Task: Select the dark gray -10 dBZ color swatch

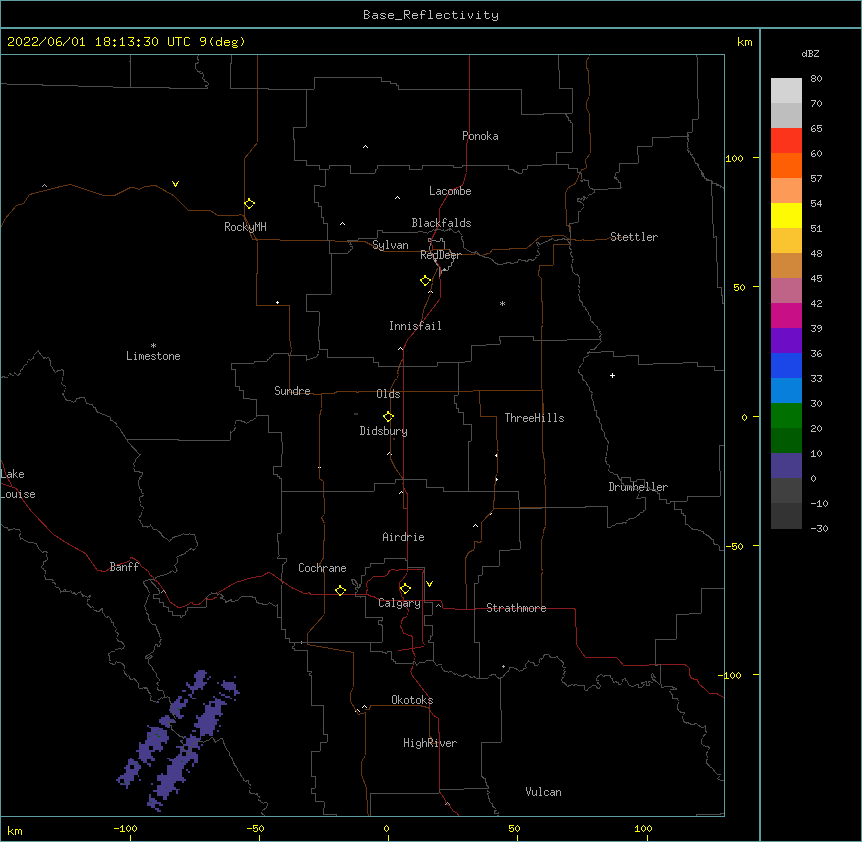Action: (x=786, y=516)
